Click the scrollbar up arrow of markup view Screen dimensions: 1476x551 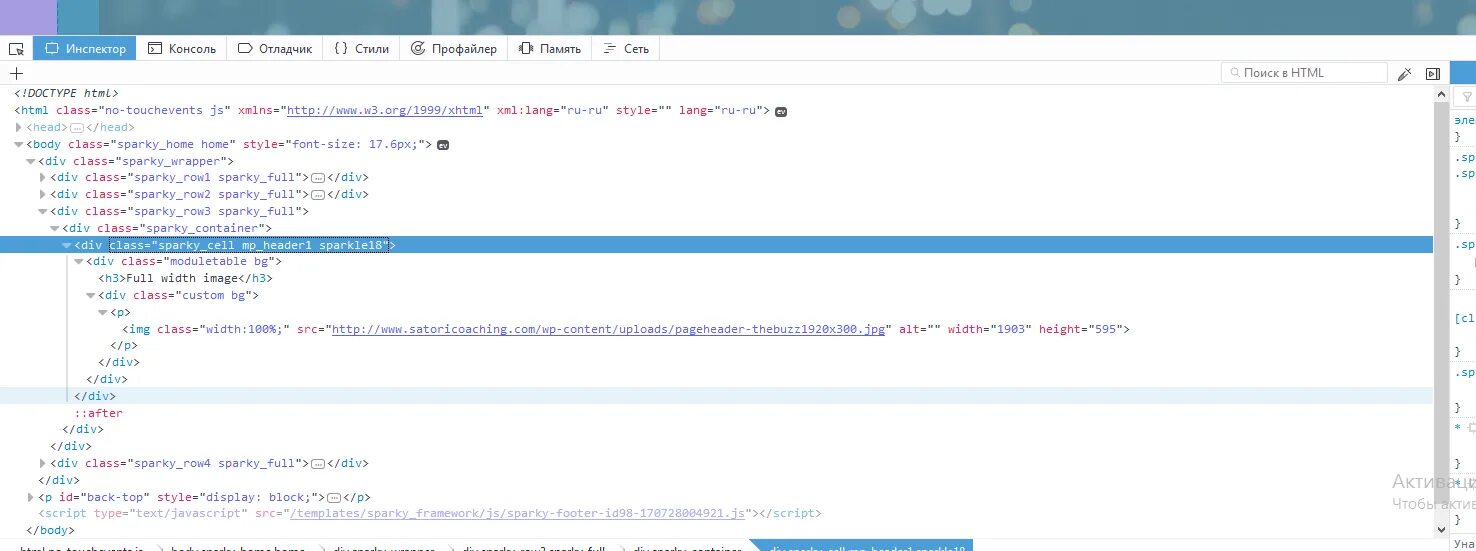pos(1441,94)
